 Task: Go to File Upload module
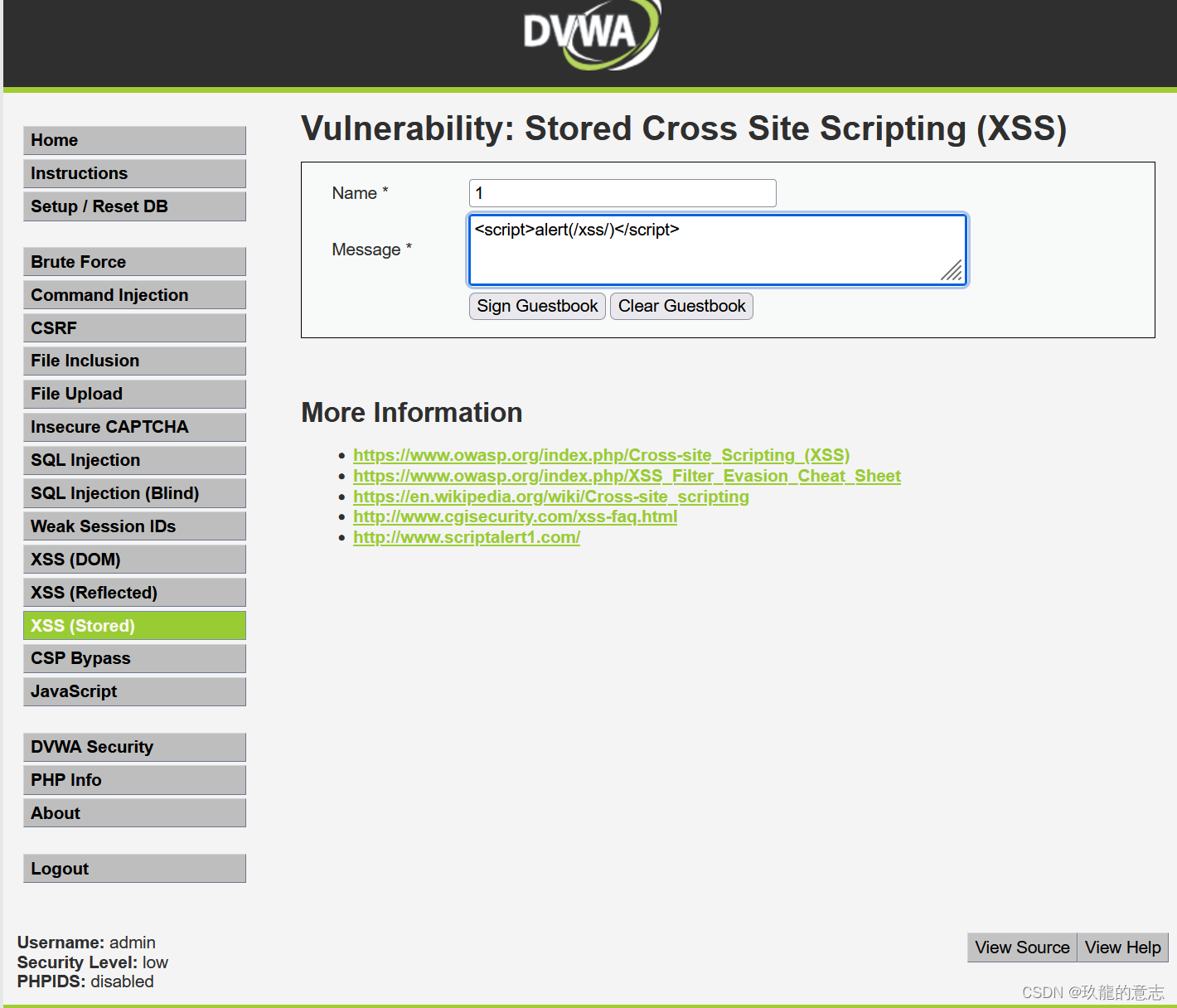pyautogui.click(x=134, y=394)
